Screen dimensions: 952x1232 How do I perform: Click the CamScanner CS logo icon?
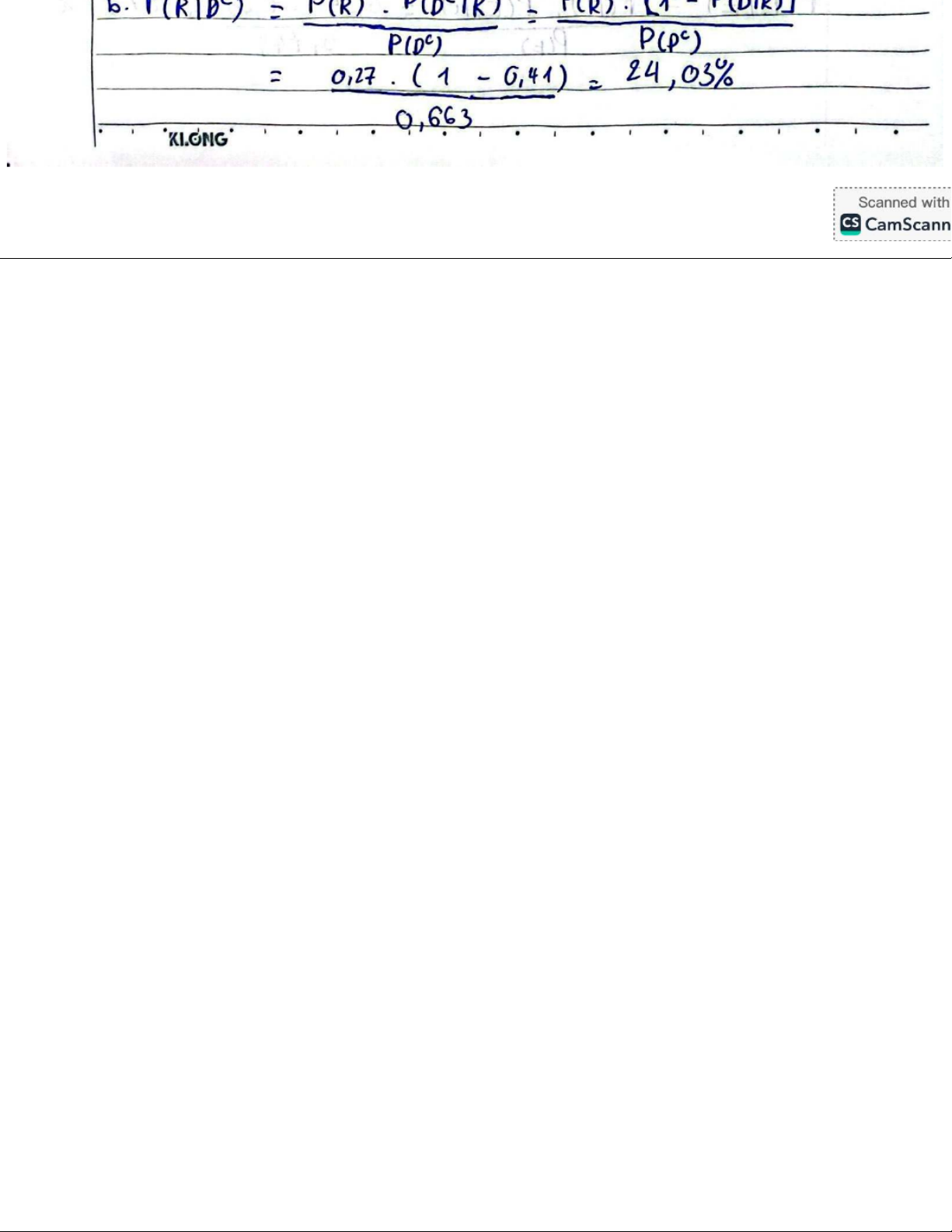pos(851,225)
